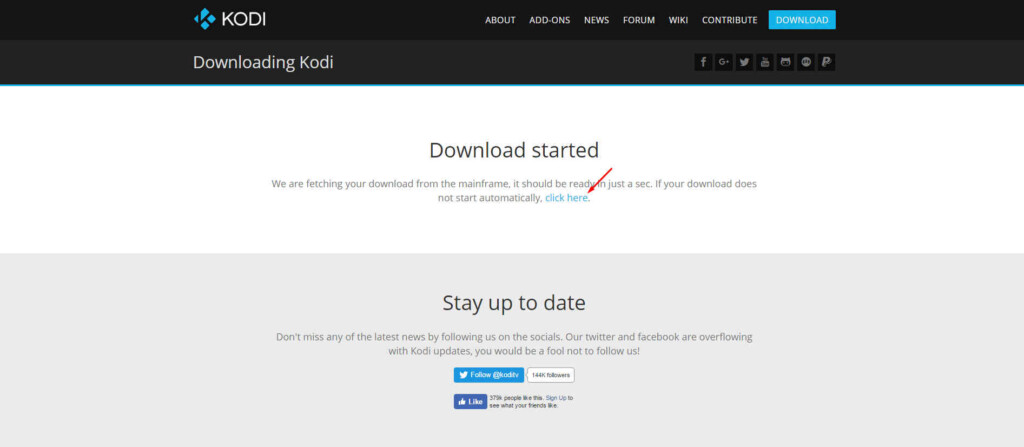Open the Contribute page
Image resolution: width=1024 pixels, height=447 pixels.
(729, 20)
